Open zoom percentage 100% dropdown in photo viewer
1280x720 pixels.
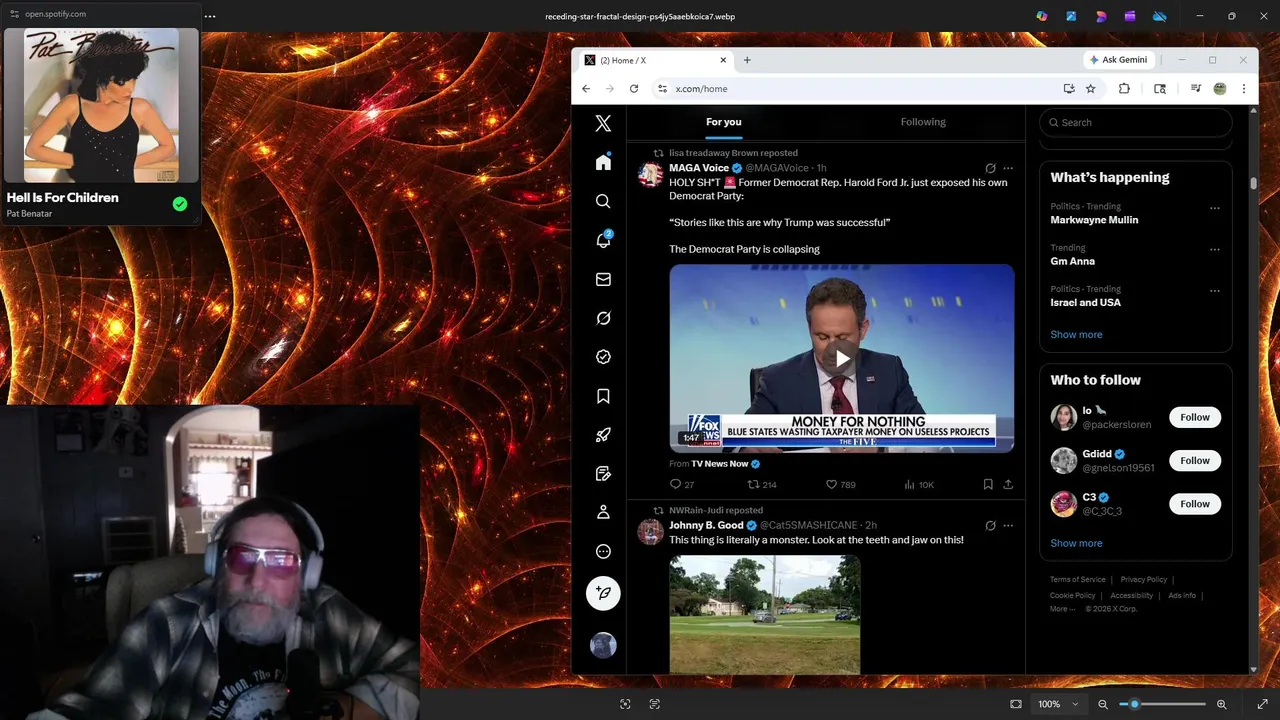(x=1056, y=704)
